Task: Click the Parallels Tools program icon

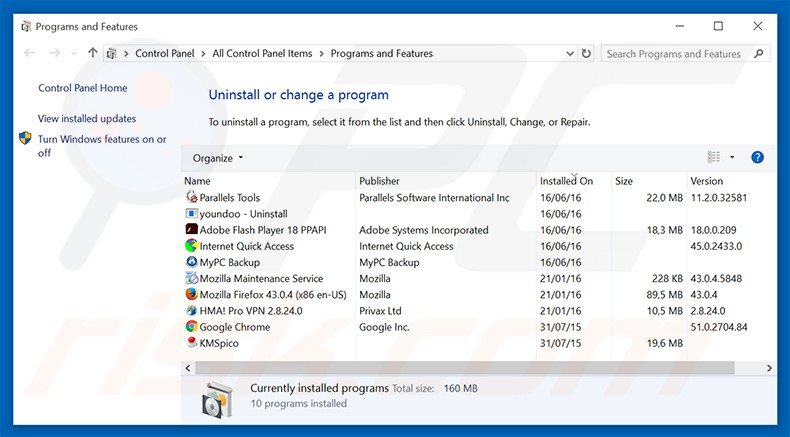Action: [x=191, y=197]
